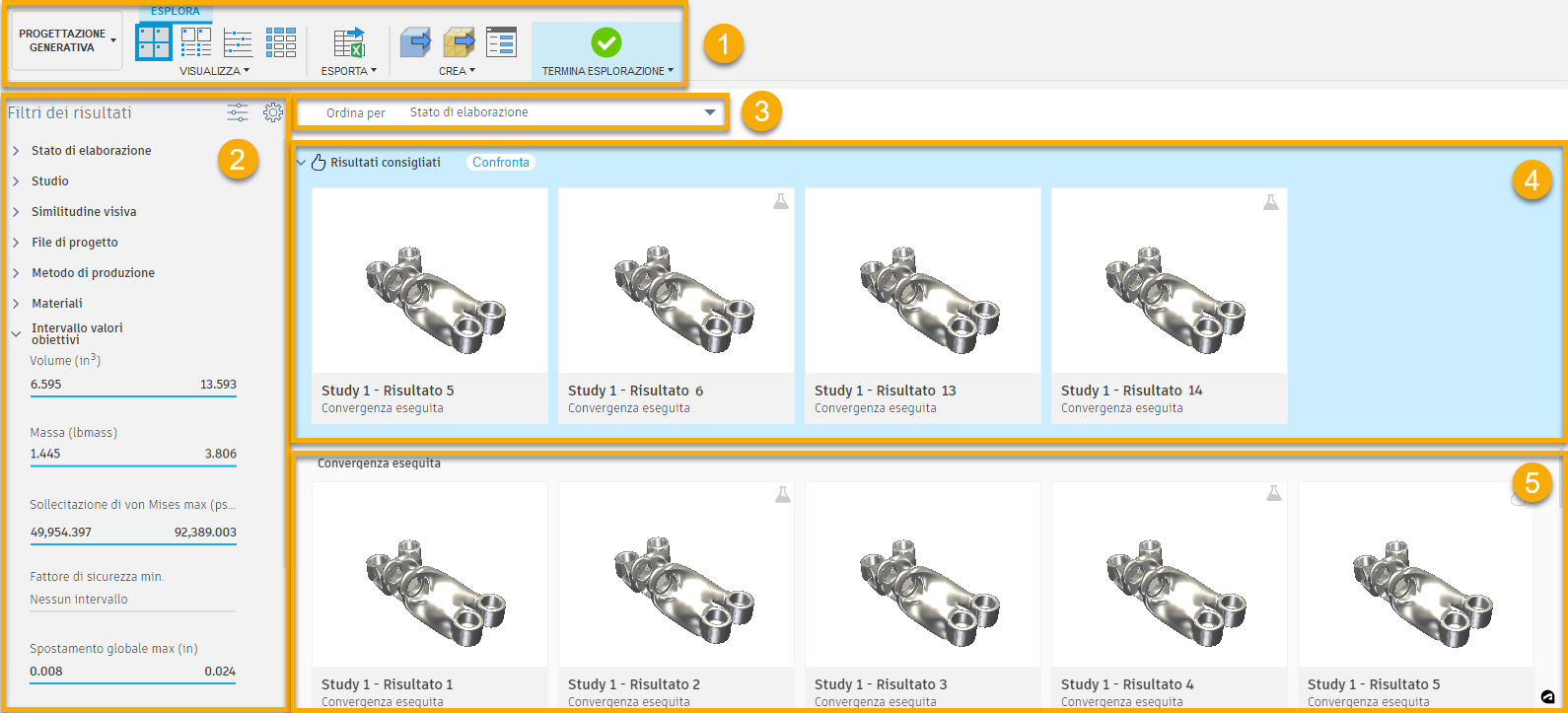Click Create Design from Result icon
This screenshot has width=1568, height=713.
pyautogui.click(x=415, y=42)
